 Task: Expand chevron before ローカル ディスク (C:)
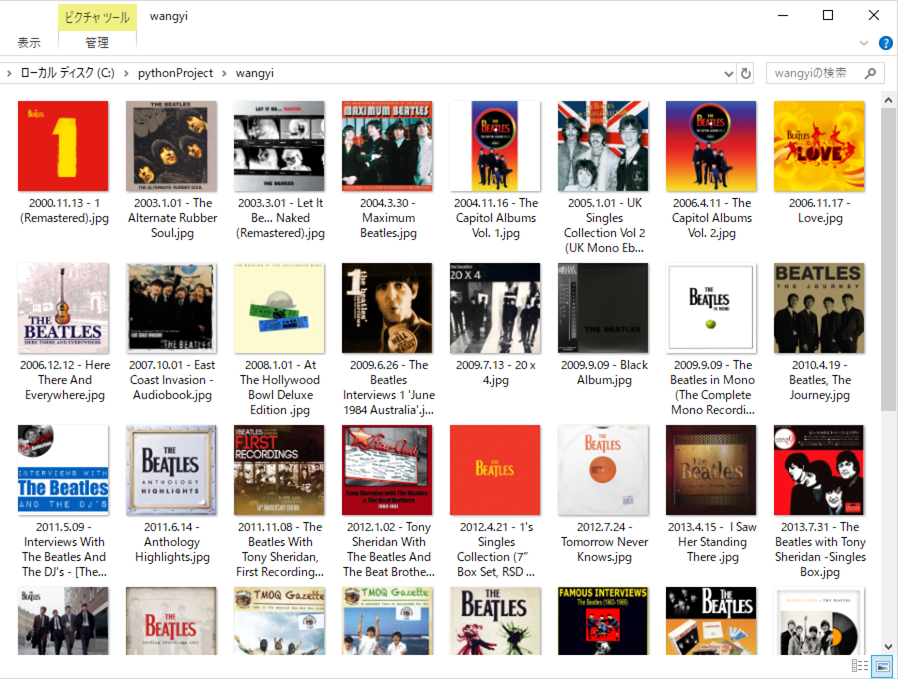tap(9, 73)
